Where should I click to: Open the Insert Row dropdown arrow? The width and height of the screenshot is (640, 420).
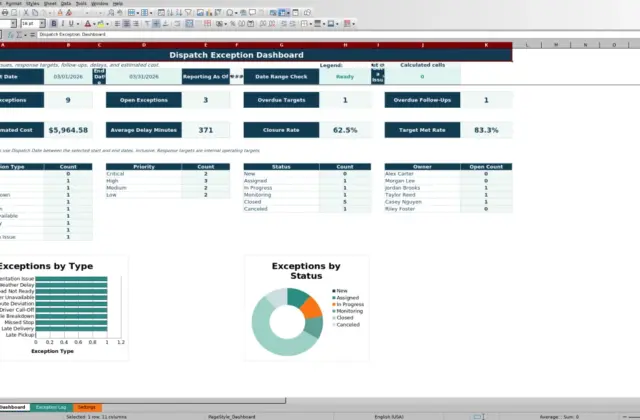138,13
